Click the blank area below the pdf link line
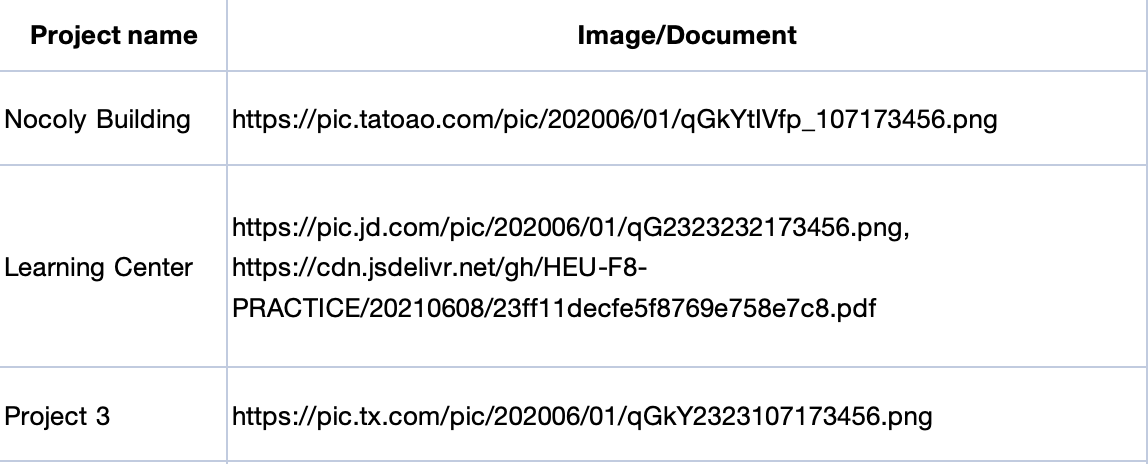 click(x=687, y=344)
